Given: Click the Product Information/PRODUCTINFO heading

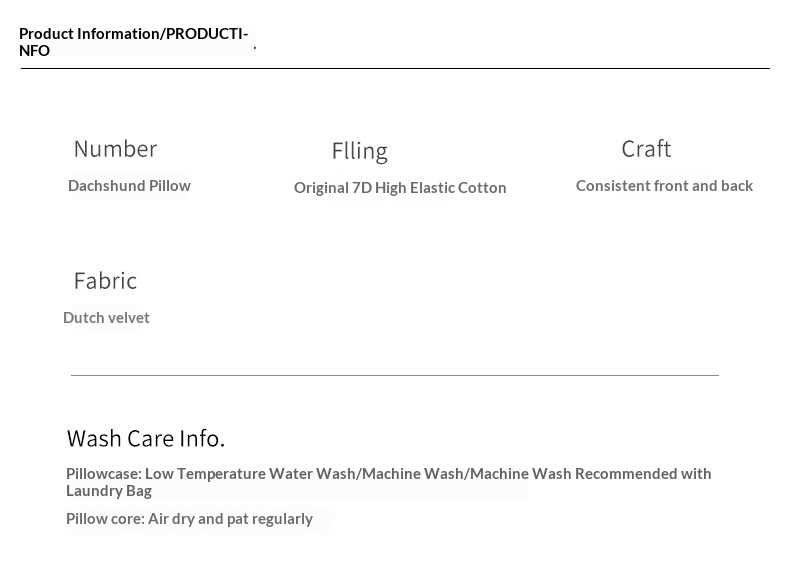Looking at the screenshot, I should click(x=134, y=42).
